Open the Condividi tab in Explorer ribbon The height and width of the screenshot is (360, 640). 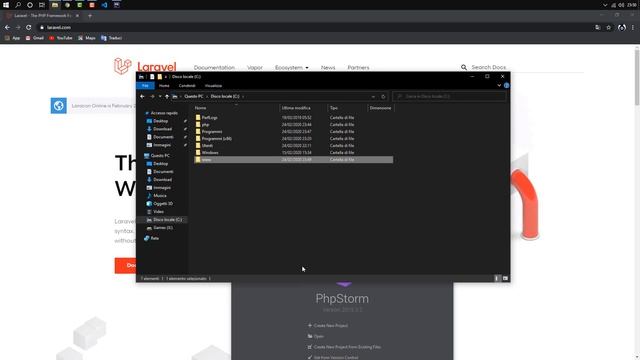click(x=187, y=86)
